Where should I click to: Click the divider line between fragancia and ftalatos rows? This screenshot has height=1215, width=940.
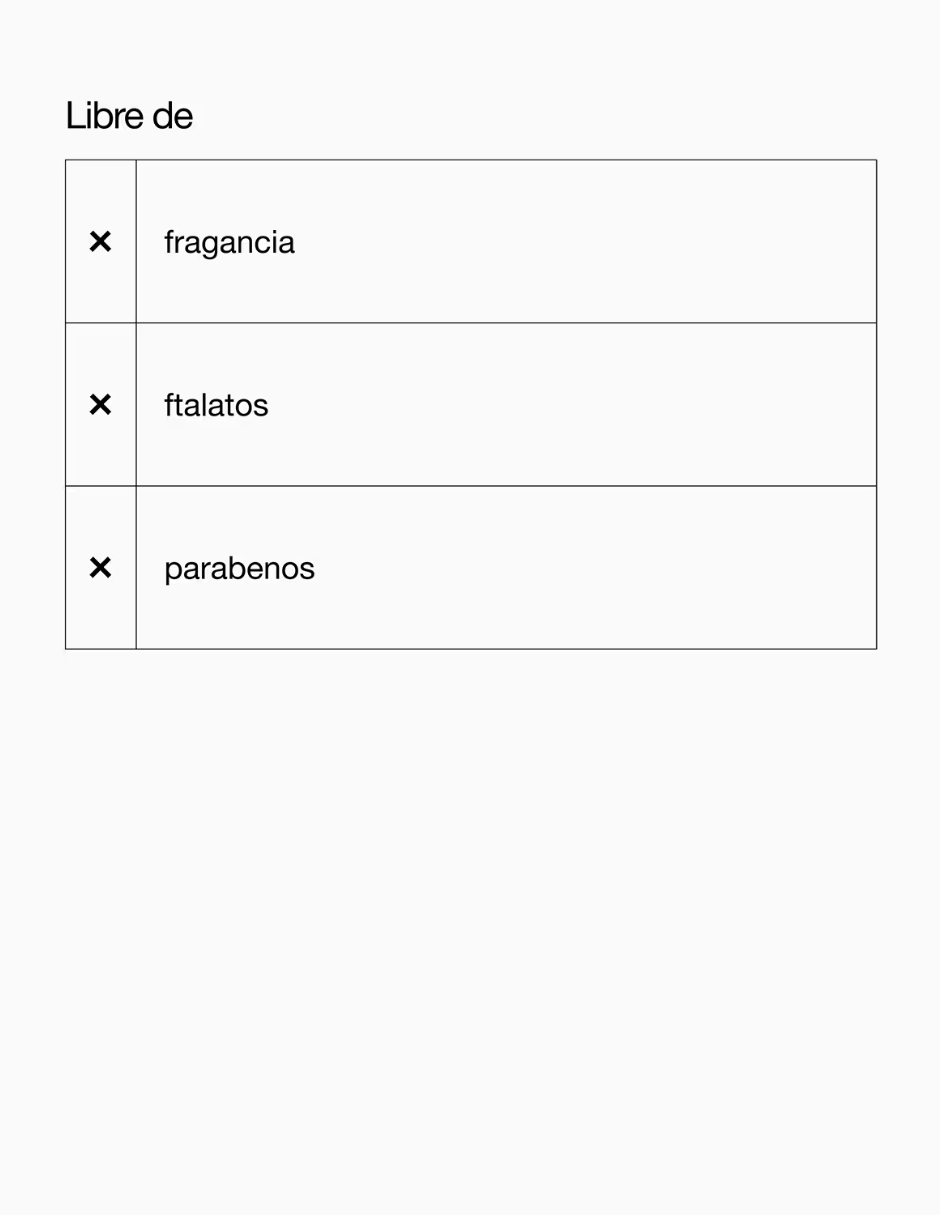pos(471,323)
